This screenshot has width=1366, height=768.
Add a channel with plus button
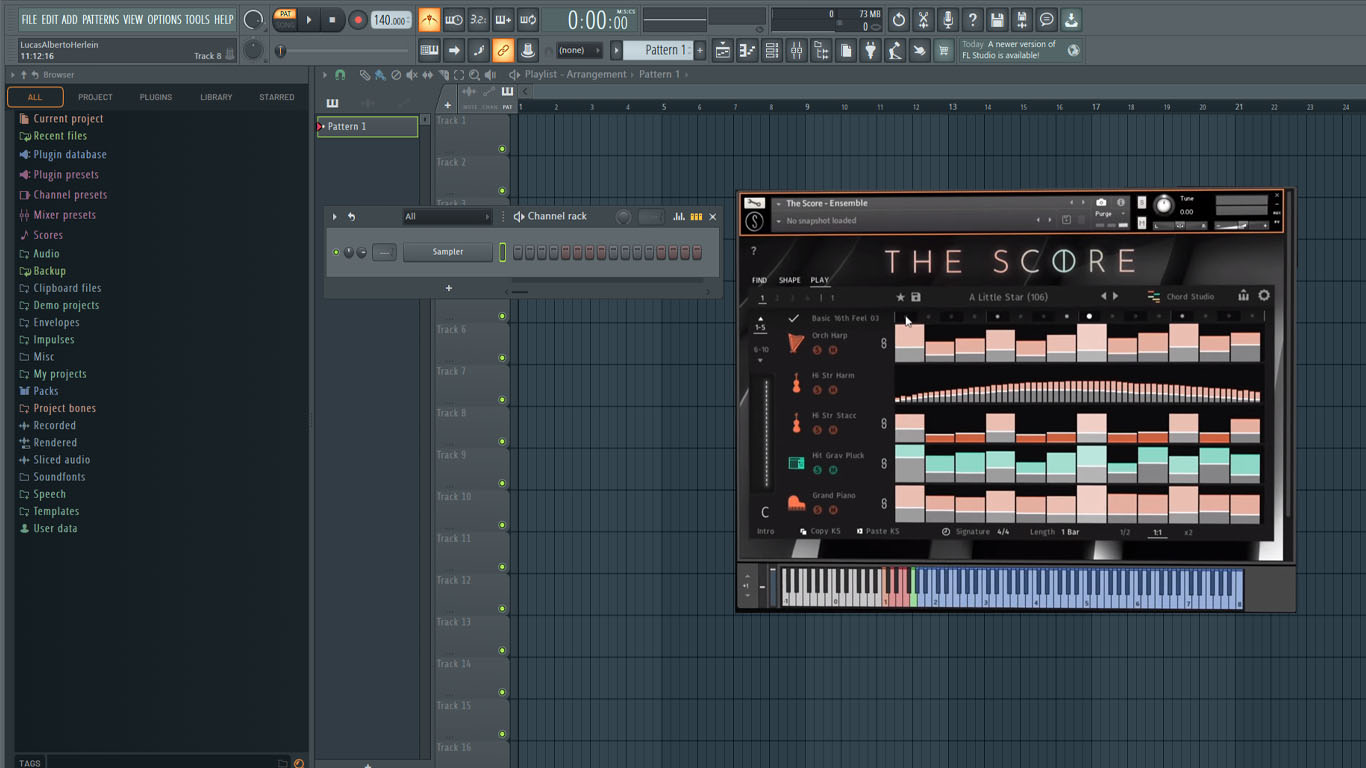(x=449, y=288)
